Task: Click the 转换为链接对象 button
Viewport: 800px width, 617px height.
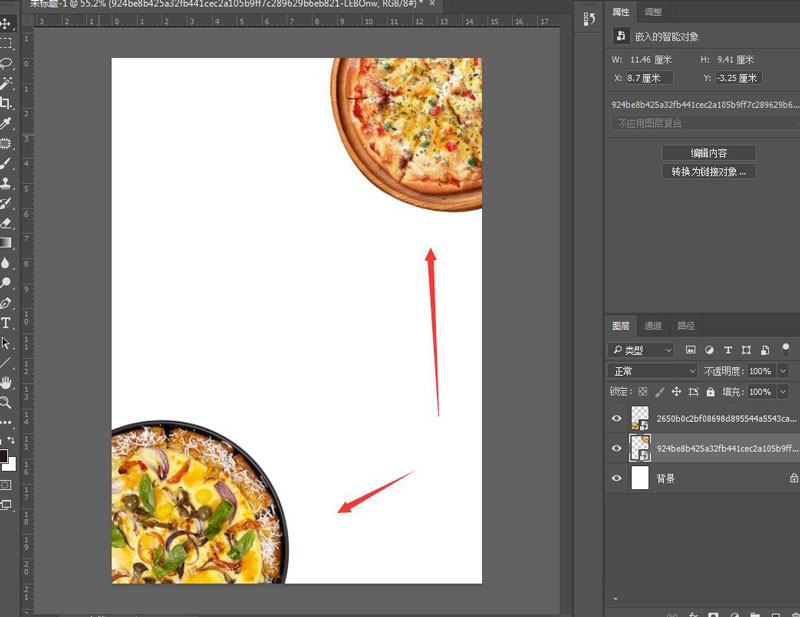Action: [x=709, y=171]
